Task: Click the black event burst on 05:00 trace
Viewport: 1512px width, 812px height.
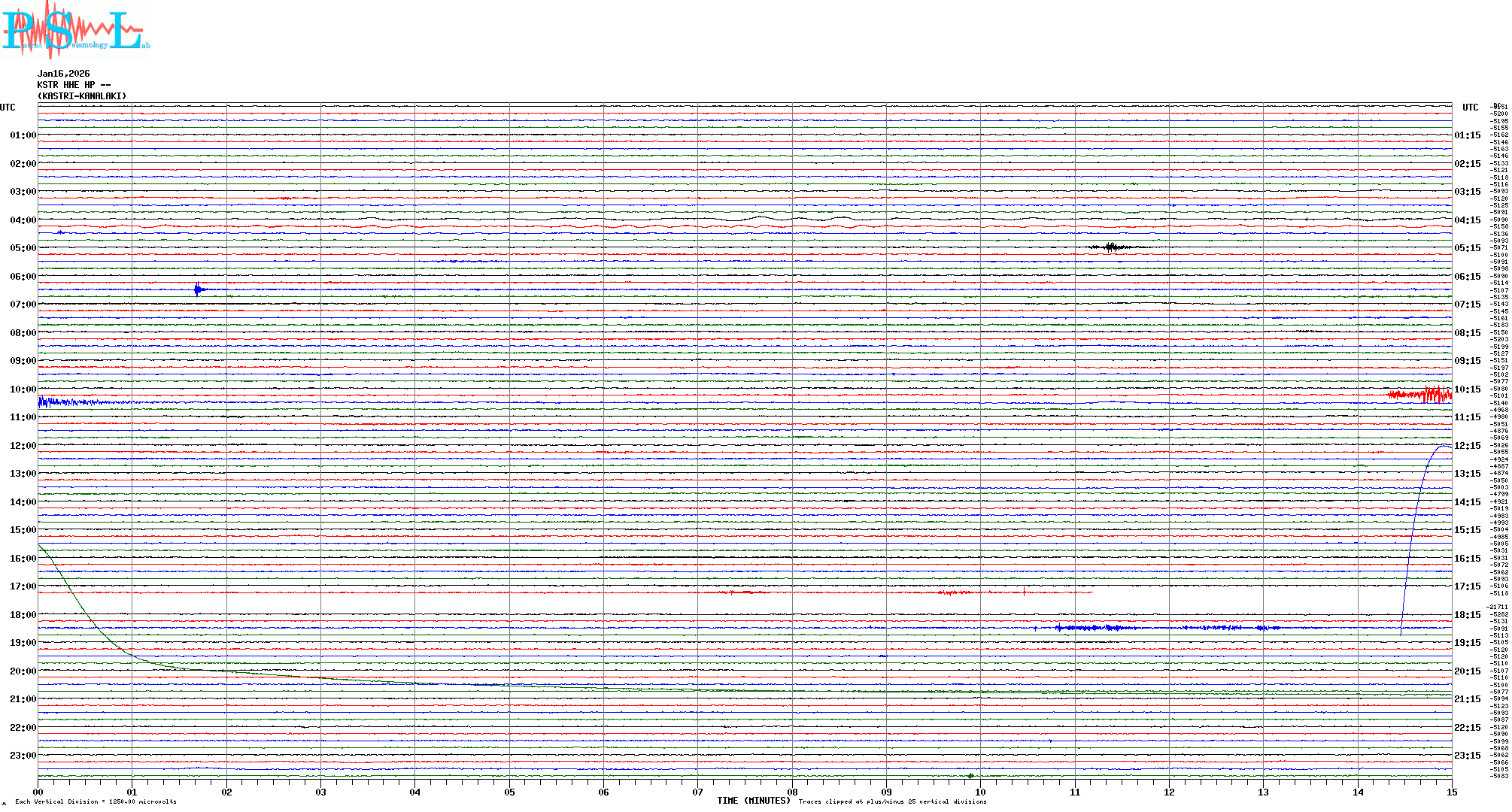Action: (1112, 247)
